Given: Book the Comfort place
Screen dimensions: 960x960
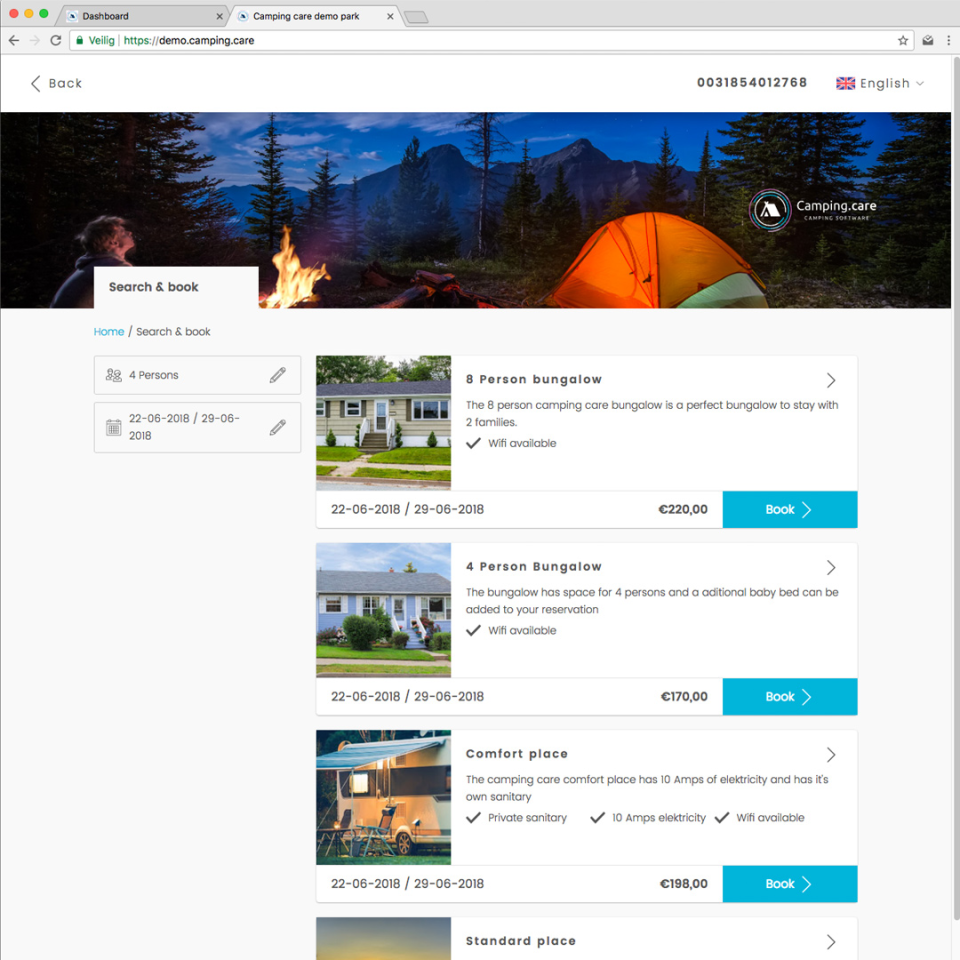Looking at the screenshot, I should pyautogui.click(x=790, y=884).
